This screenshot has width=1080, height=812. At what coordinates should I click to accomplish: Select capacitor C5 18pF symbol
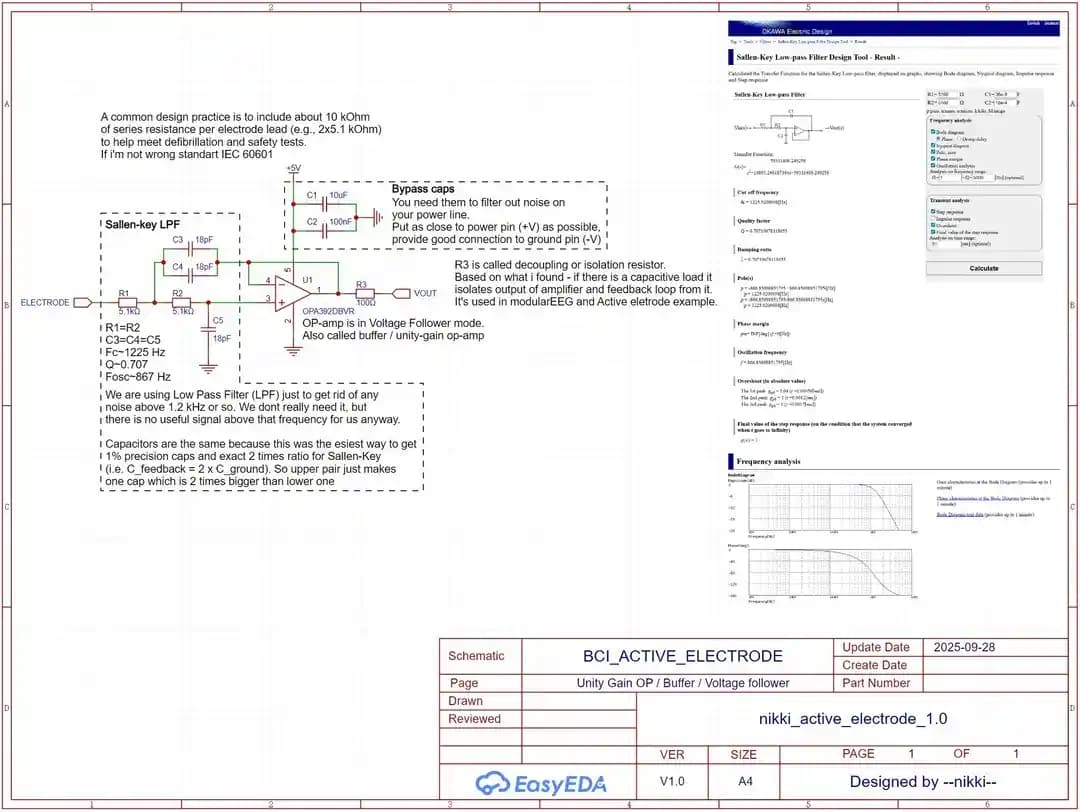pos(208,323)
